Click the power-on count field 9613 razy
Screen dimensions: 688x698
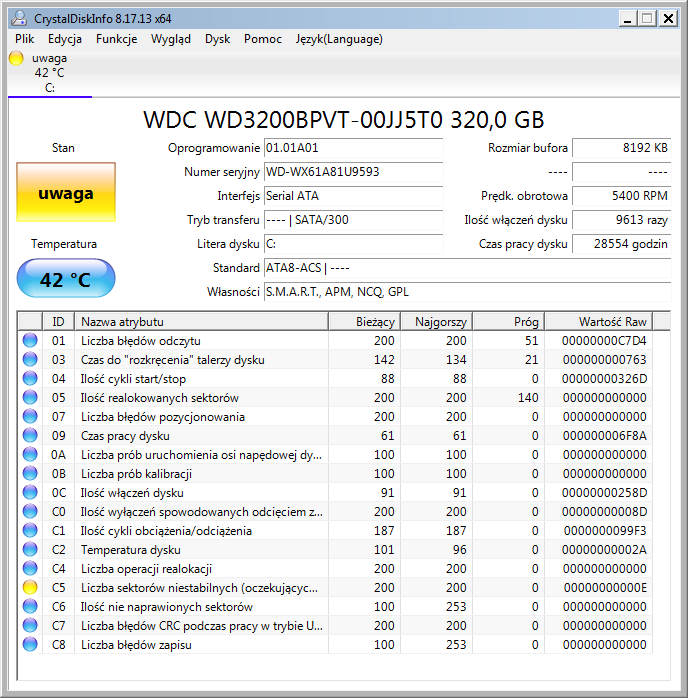coord(622,220)
